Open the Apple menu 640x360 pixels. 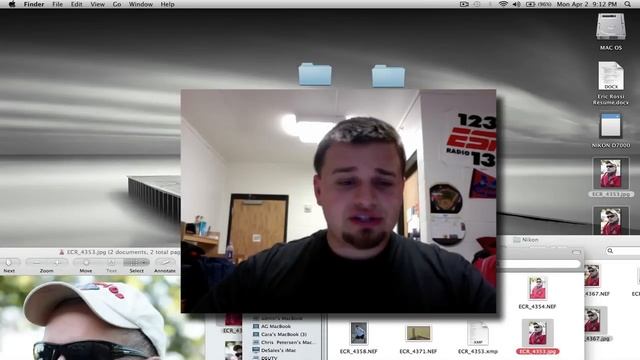tap(12, 4)
